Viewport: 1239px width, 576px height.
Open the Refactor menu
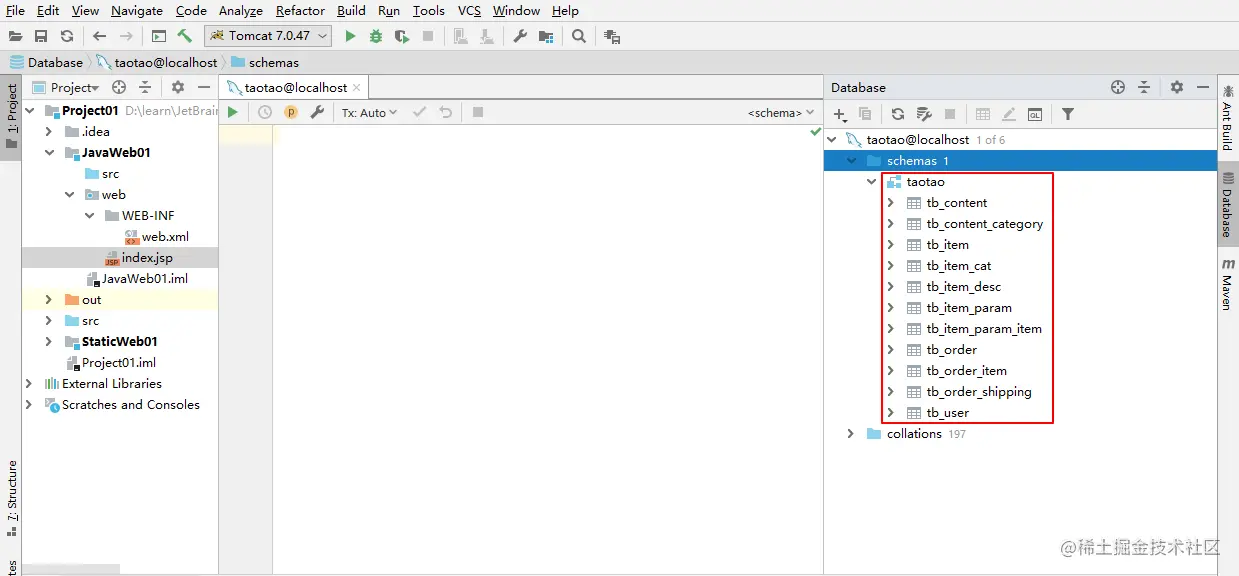(x=300, y=10)
